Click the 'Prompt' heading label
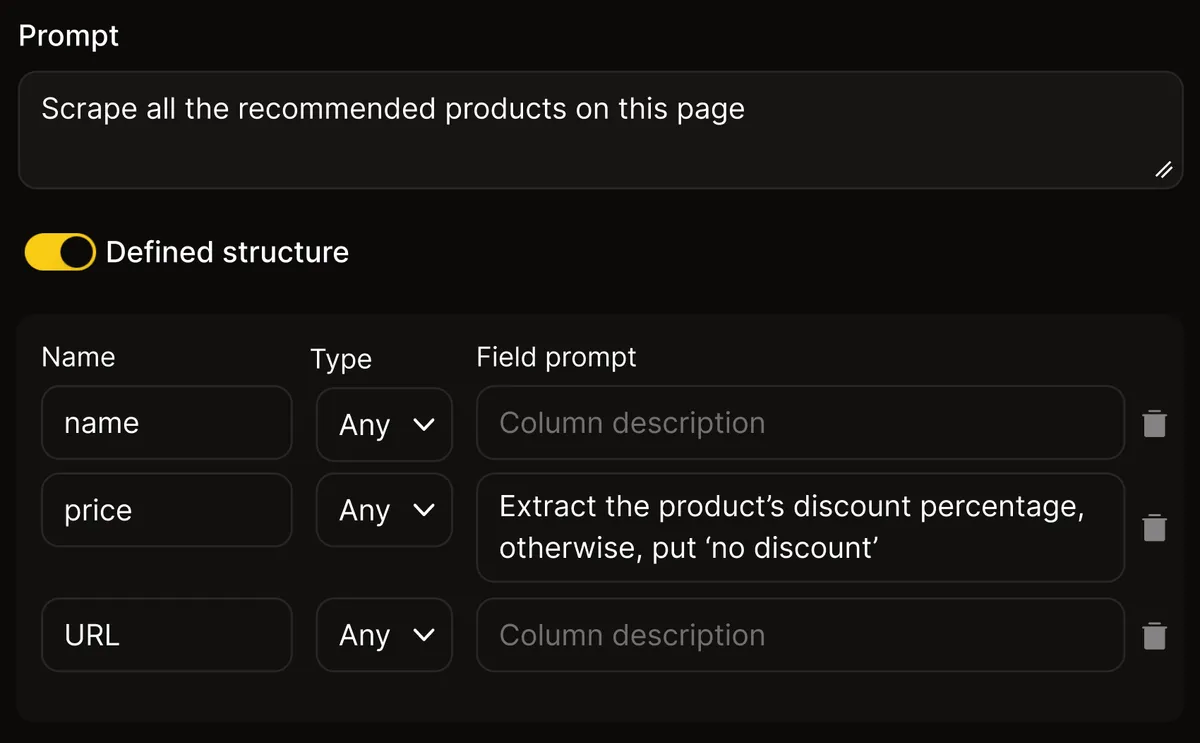Screen dimensions: 1200x743 69,36
